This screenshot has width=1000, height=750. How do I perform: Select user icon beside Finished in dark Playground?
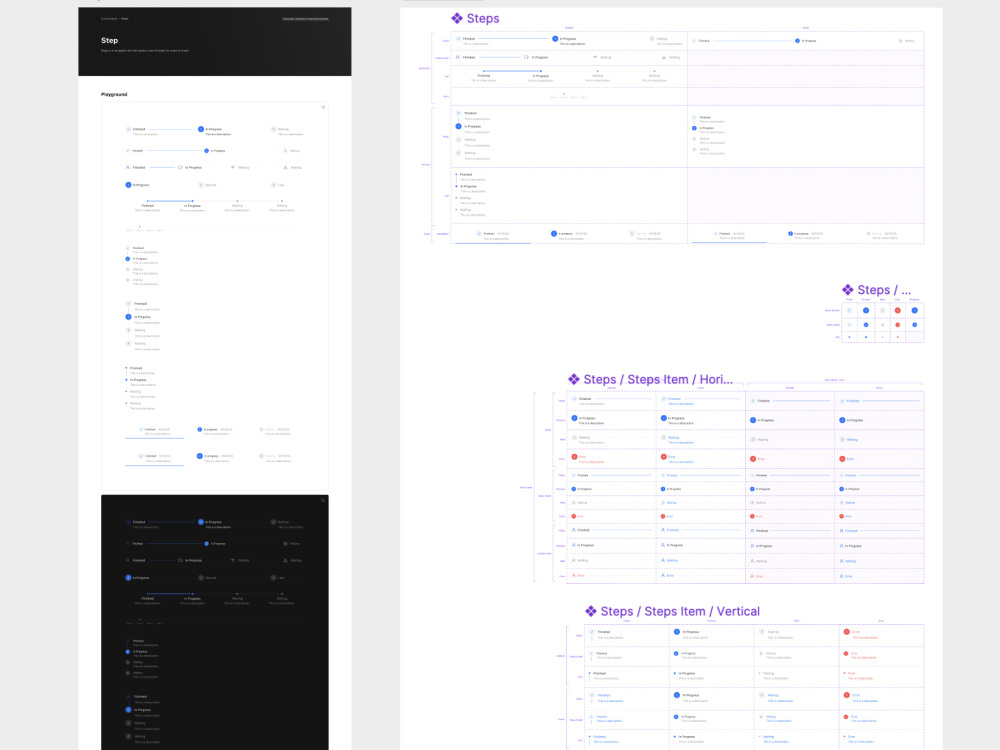(x=128, y=561)
